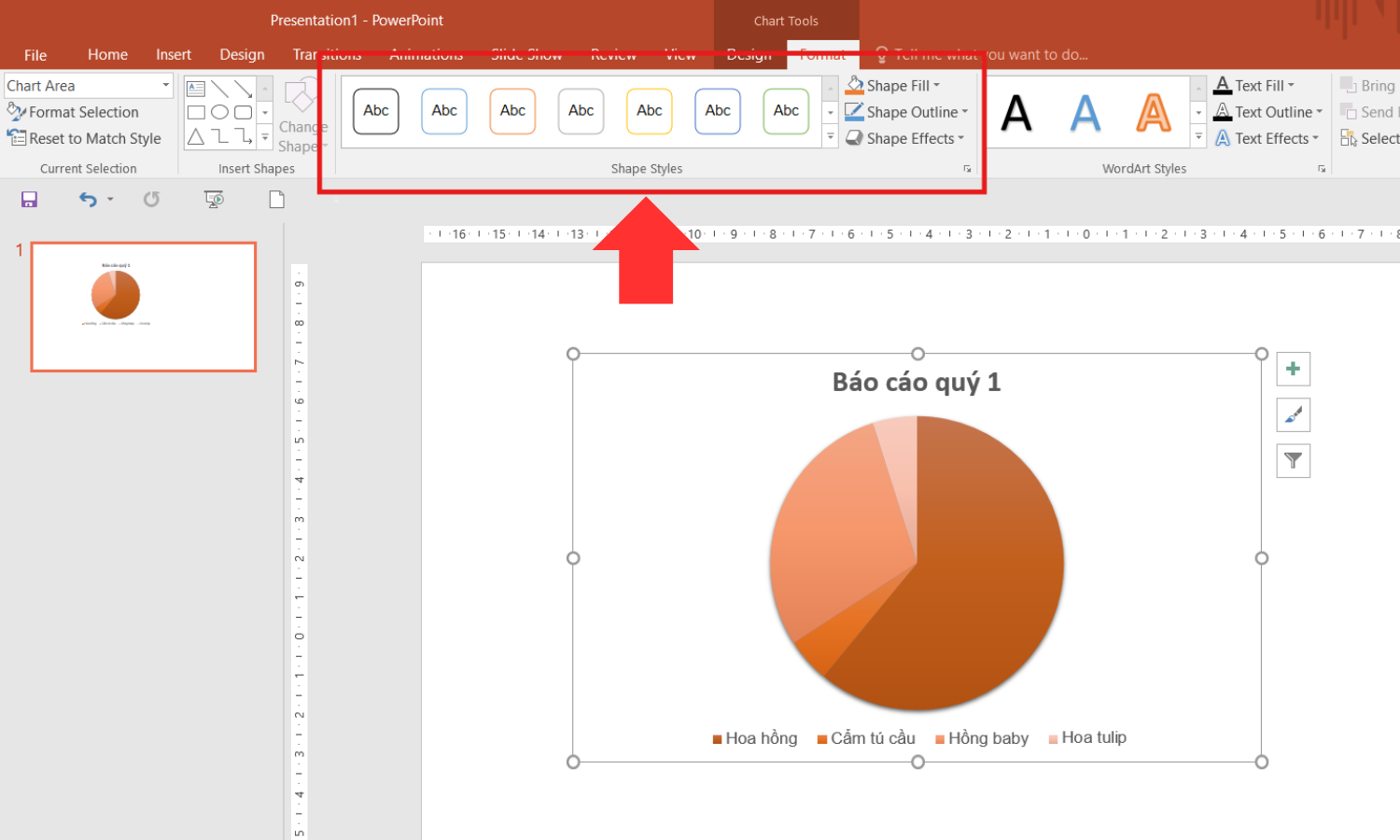Viewport: 1400px width, 840px height.
Task: Open Chart Filters funnel beside chart
Action: [x=1293, y=460]
